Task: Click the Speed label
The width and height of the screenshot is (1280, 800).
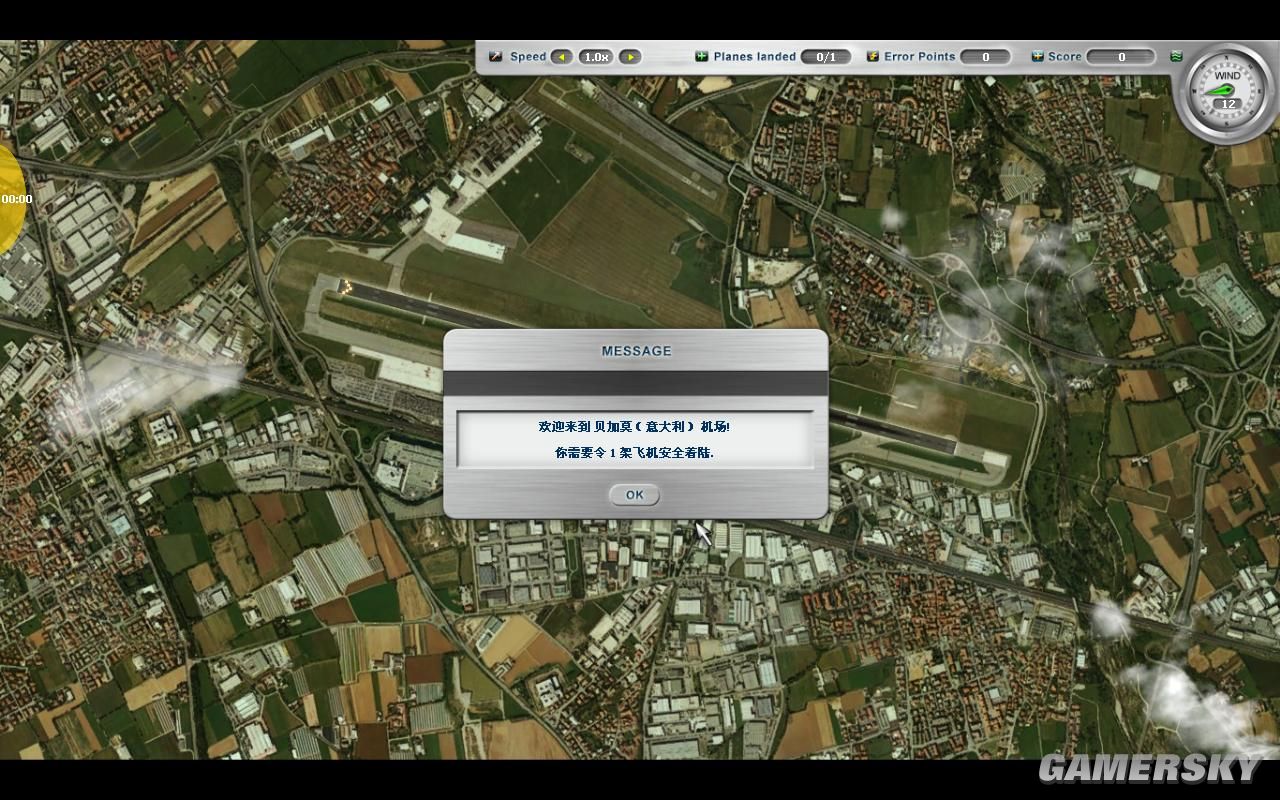Action: [x=528, y=57]
